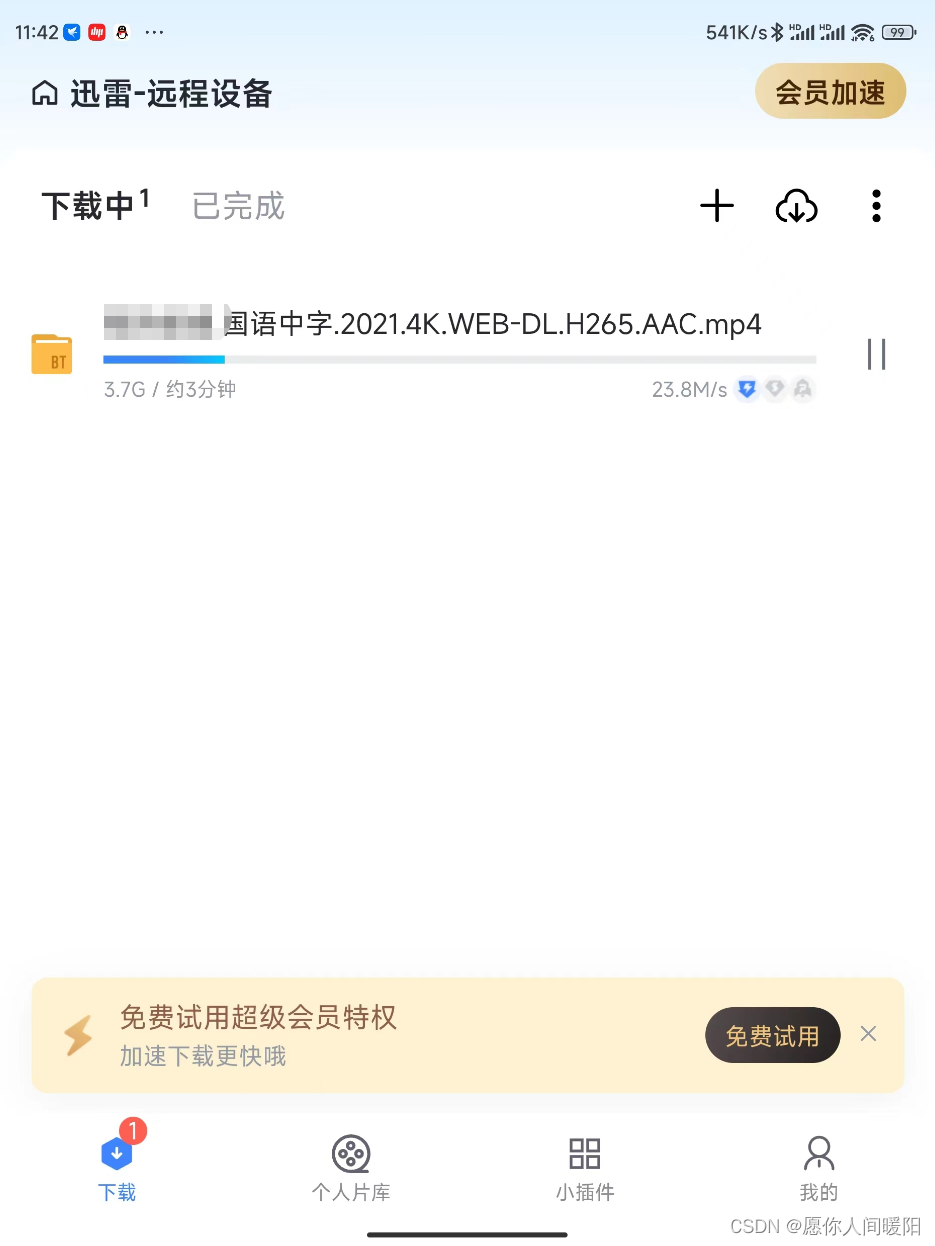Add a new download with plus icon
This screenshot has width=935, height=1246.
[x=717, y=206]
